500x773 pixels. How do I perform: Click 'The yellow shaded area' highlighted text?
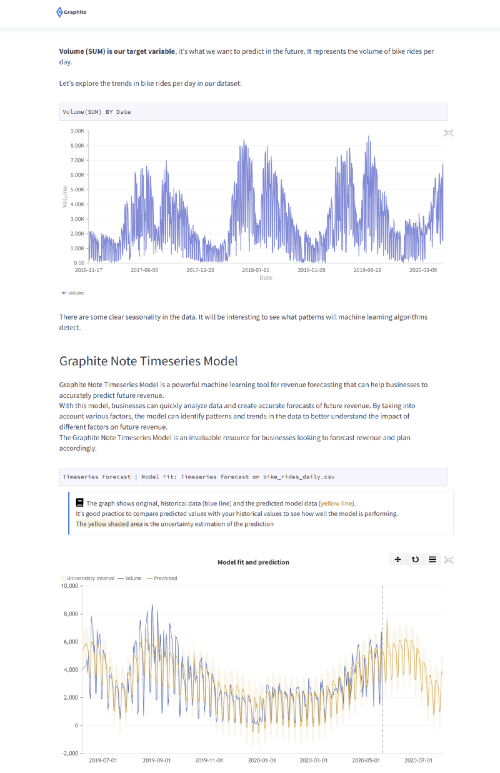pos(109,524)
